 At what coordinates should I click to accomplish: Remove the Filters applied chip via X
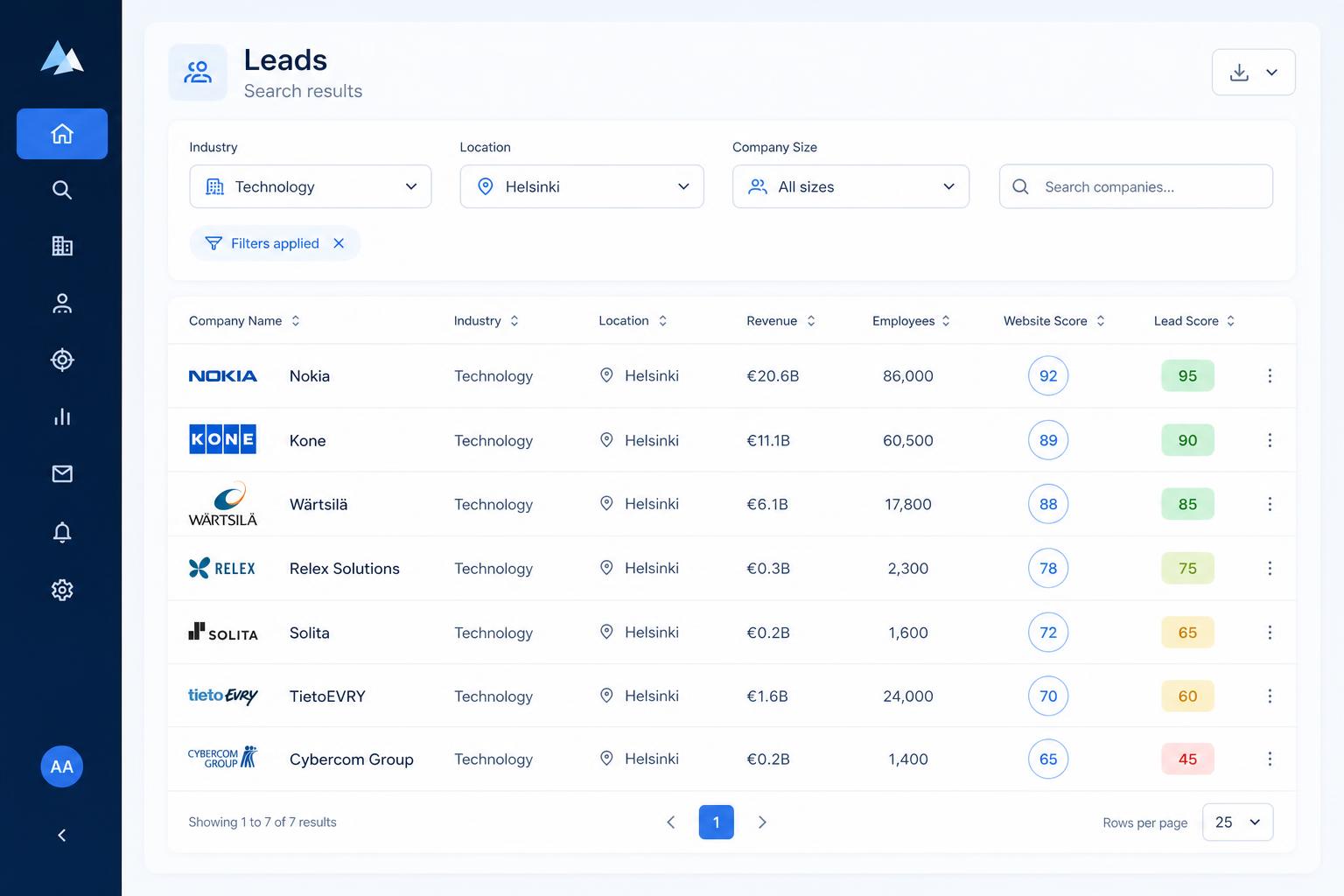(339, 243)
